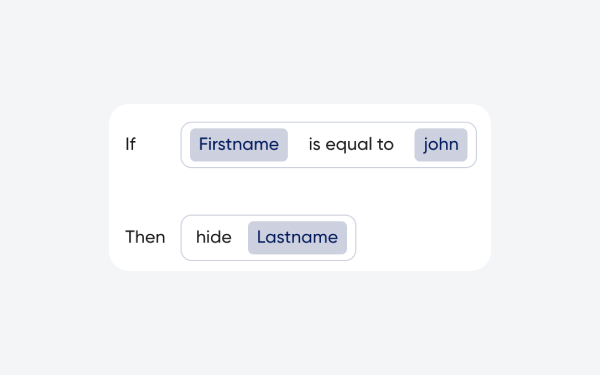Click gray background below the rule card

click(300, 323)
